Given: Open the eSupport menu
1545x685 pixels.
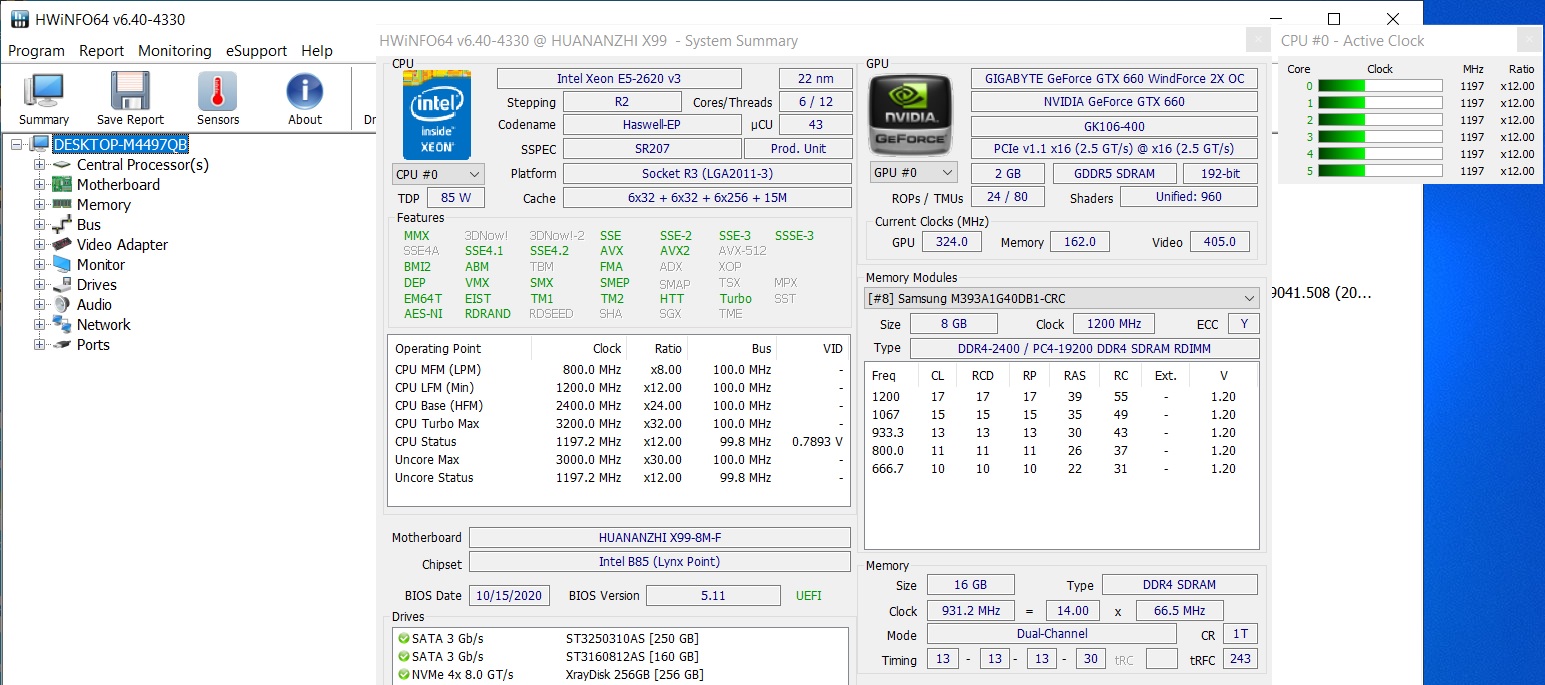Looking at the screenshot, I should click(x=256, y=51).
